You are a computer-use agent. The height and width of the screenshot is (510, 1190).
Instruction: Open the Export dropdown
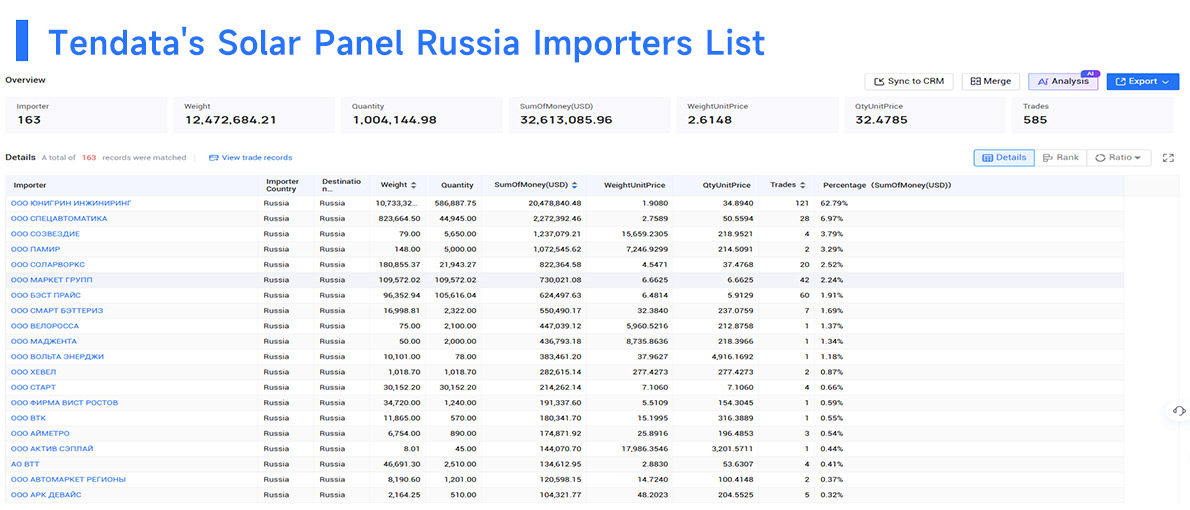(x=1142, y=81)
